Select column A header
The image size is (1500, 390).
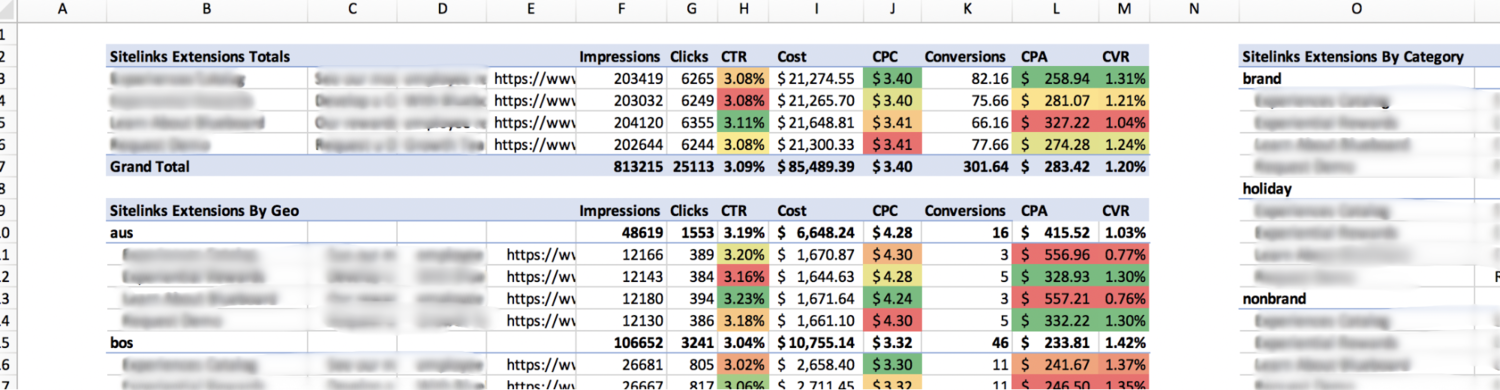63,9
